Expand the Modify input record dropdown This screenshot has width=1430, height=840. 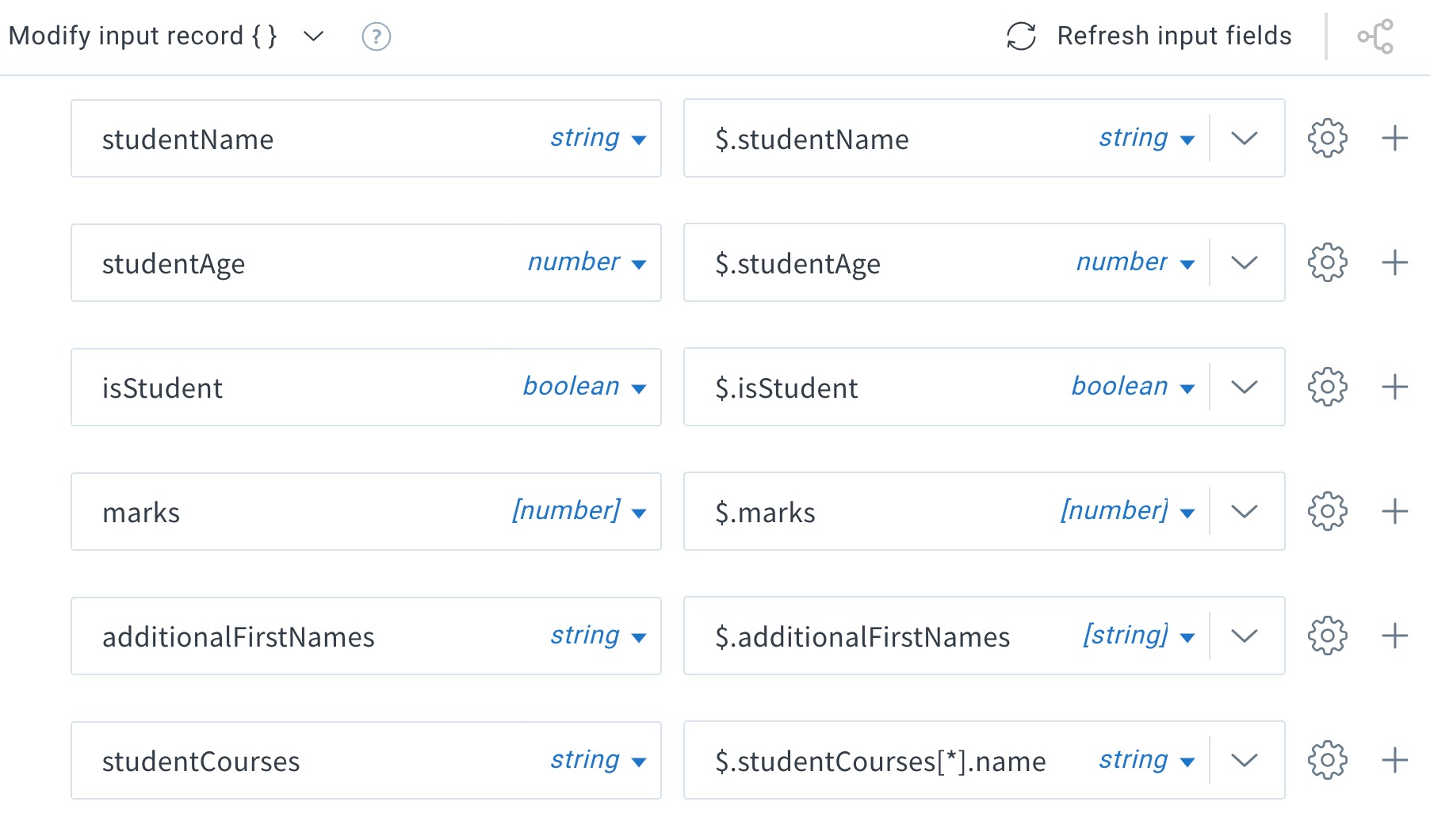point(314,36)
